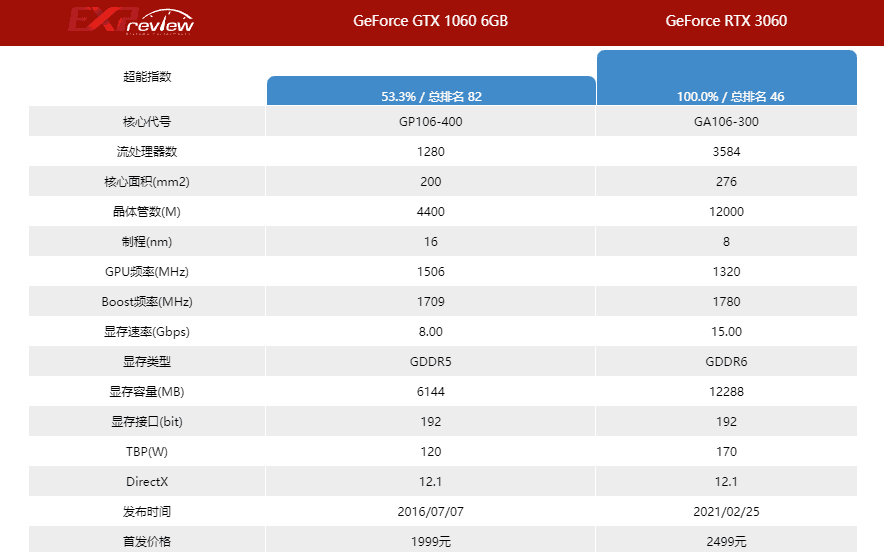The image size is (884, 552).
Task: Select the 1280 stream processor value
Action: point(431,151)
